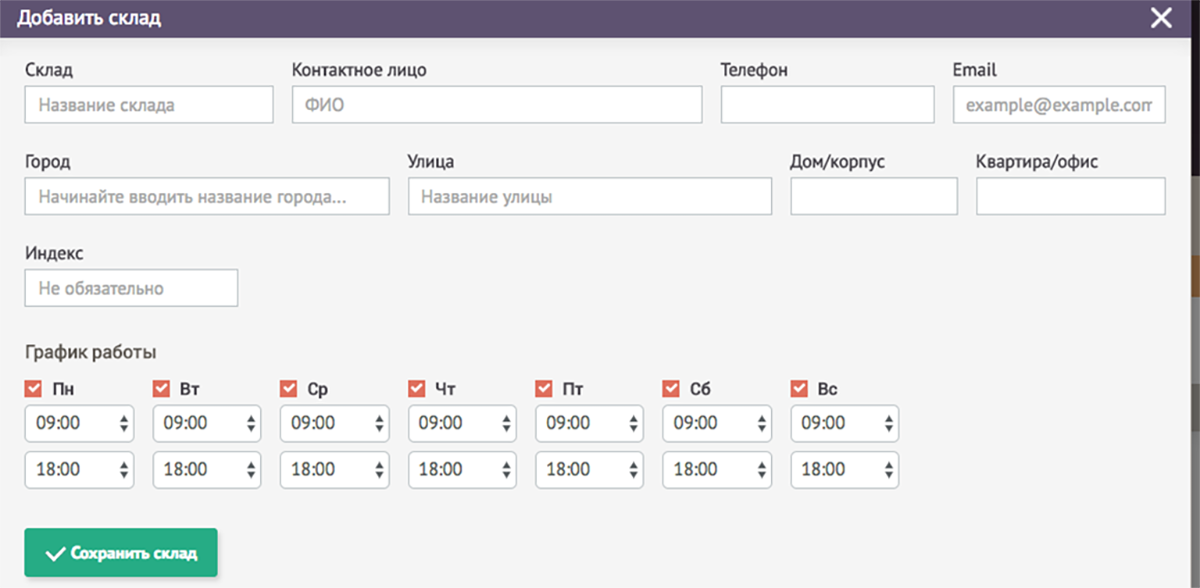The image size is (1200, 588).
Task: Uncheck the Вс Sunday checkbox
Action: pyautogui.click(x=799, y=388)
